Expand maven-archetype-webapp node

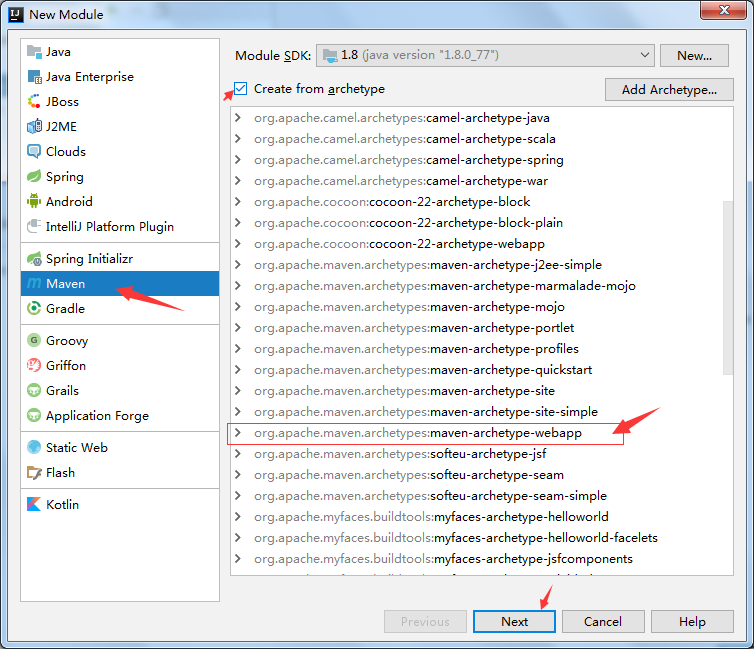pos(238,433)
